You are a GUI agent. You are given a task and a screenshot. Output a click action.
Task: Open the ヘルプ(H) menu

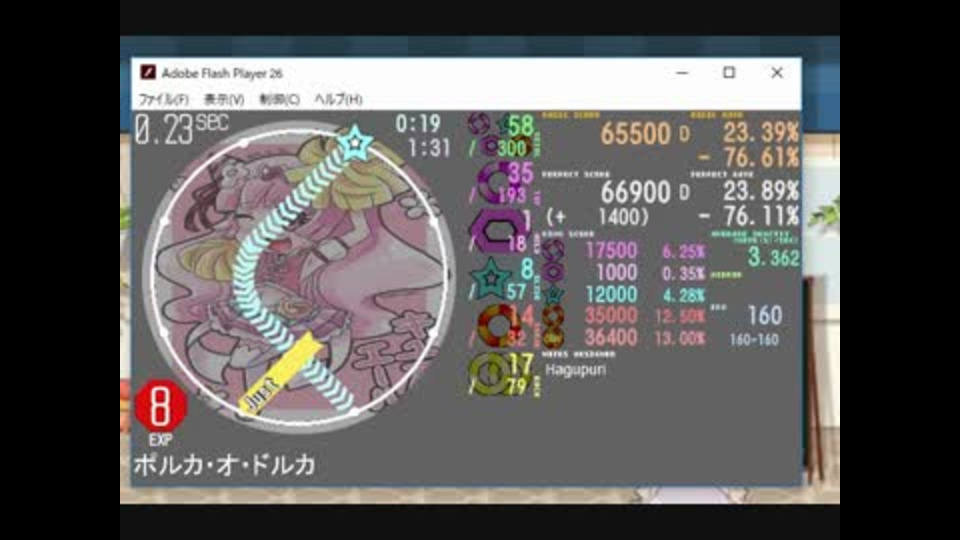[338, 99]
